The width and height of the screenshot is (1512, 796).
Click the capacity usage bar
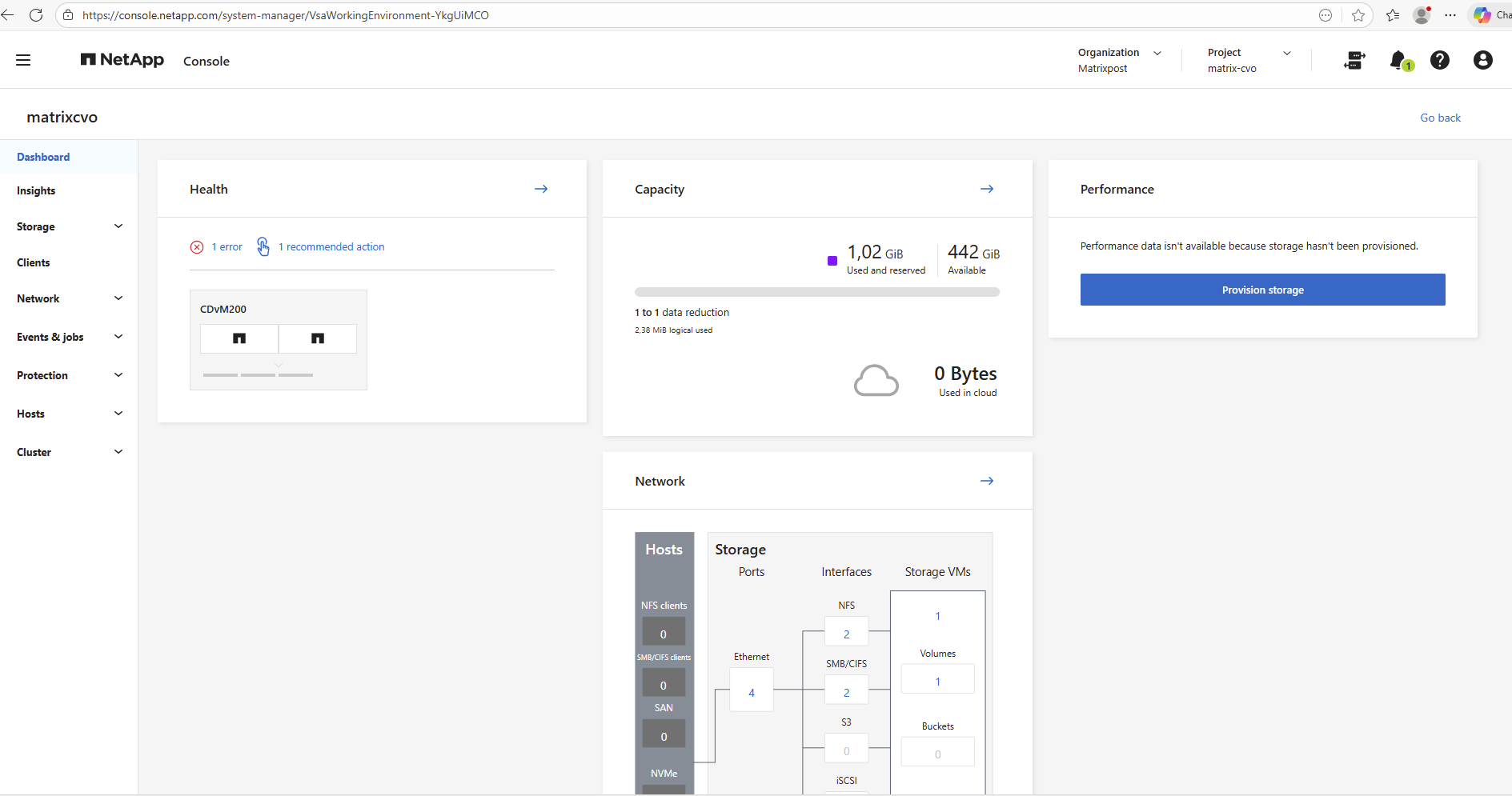click(816, 293)
